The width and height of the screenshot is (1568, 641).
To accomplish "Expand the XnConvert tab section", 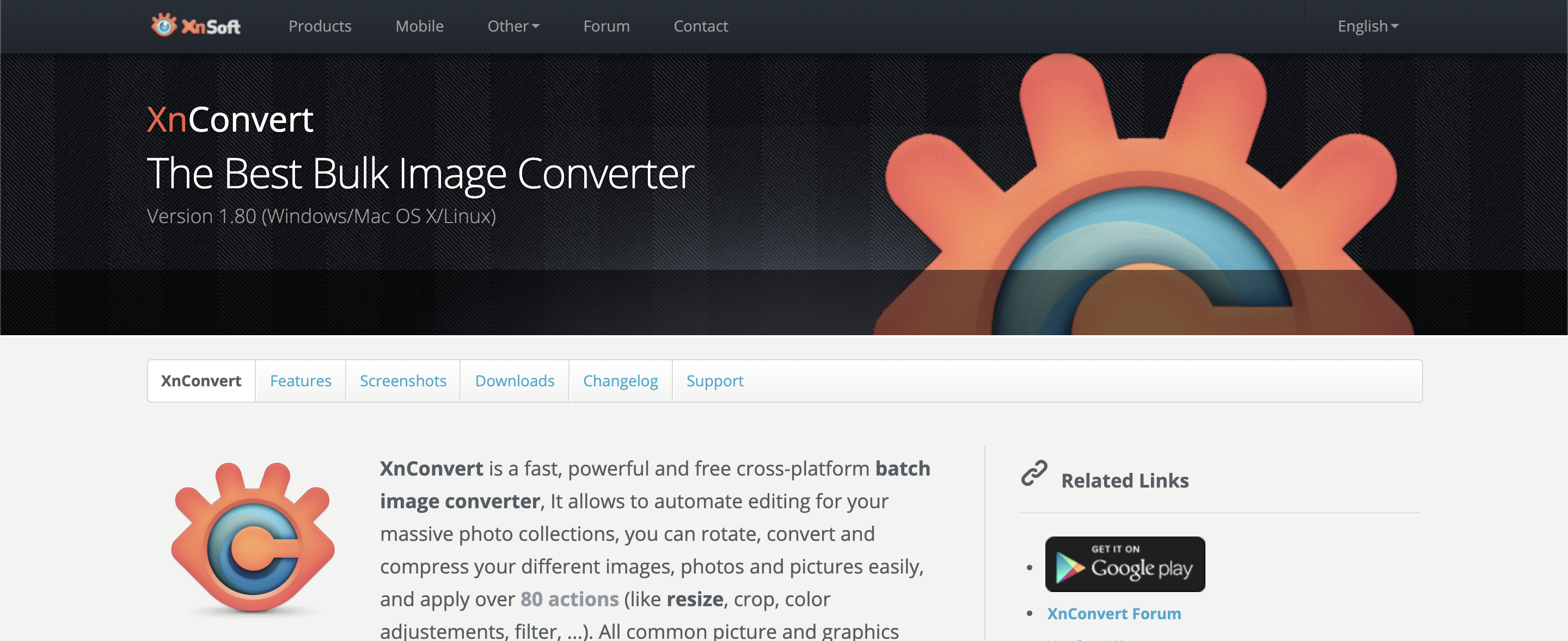I will 201,381.
